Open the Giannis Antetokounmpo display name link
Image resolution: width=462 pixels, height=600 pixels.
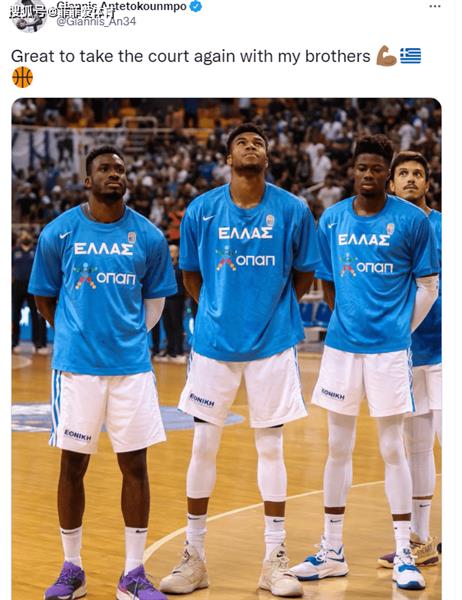point(122,6)
